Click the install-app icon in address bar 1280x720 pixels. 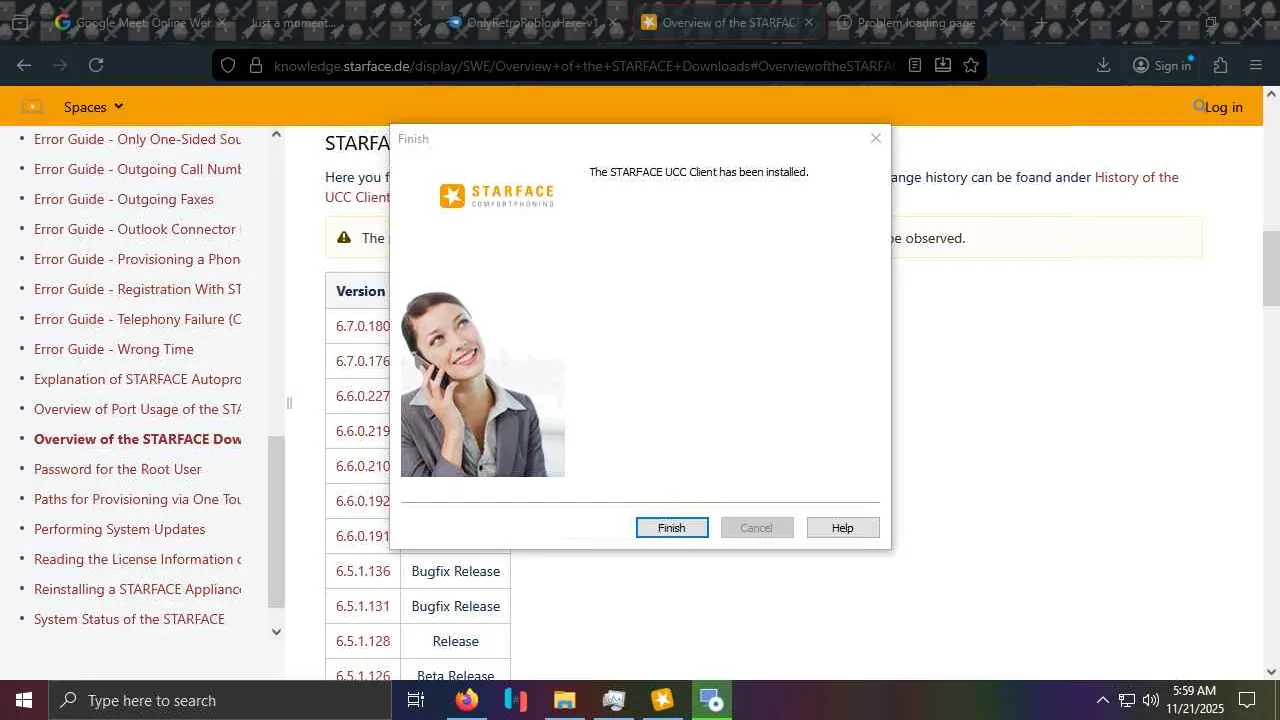pyautogui.click(x=943, y=65)
